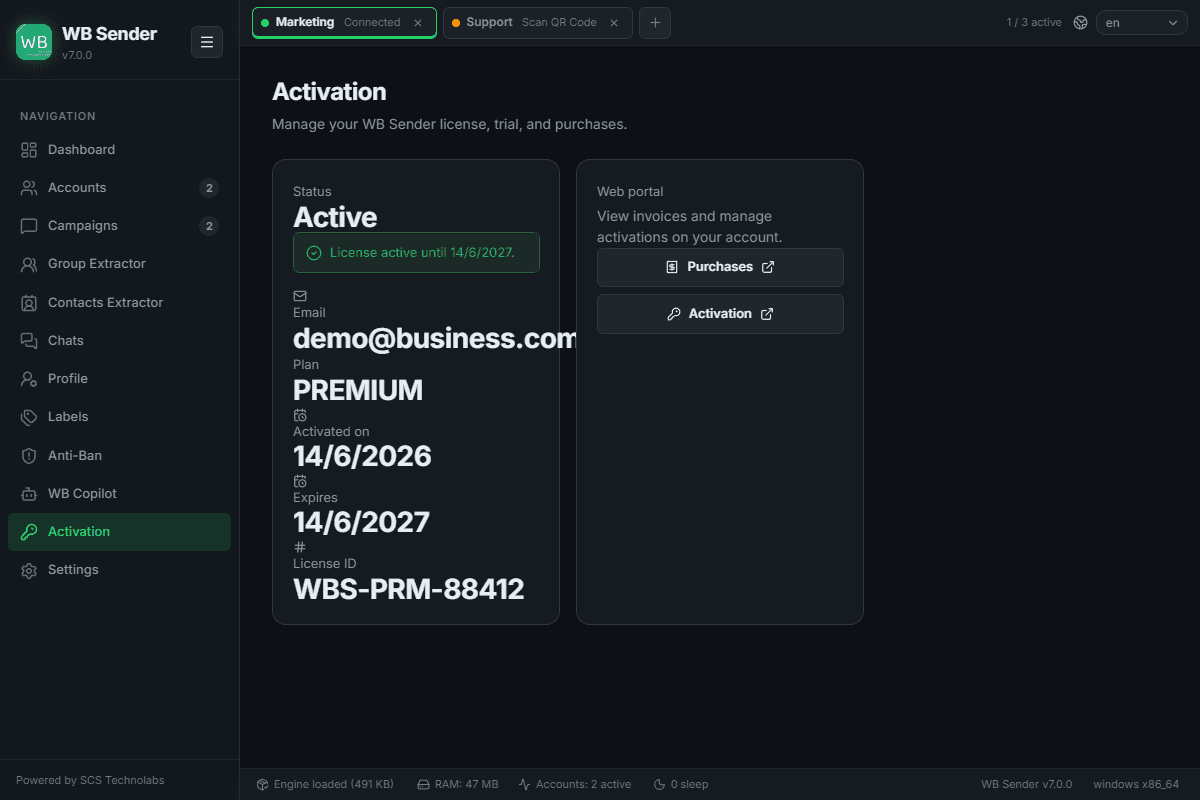This screenshot has height=800, width=1200.
Task: Click the globe language icon
Action: click(x=1080, y=22)
